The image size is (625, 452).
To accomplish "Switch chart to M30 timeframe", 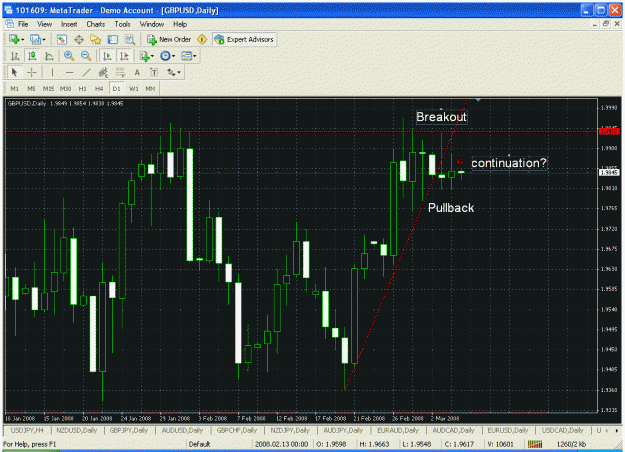I will [65, 88].
